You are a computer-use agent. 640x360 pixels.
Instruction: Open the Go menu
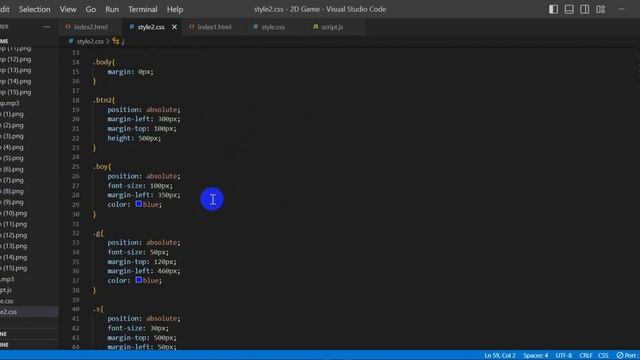point(91,9)
